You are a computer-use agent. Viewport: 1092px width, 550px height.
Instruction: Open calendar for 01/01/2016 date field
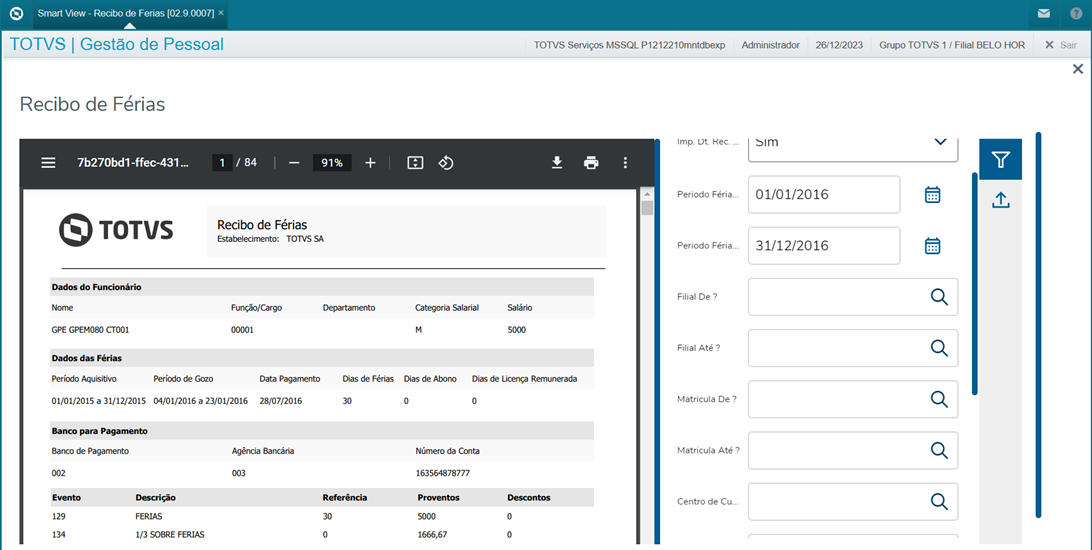click(x=933, y=194)
